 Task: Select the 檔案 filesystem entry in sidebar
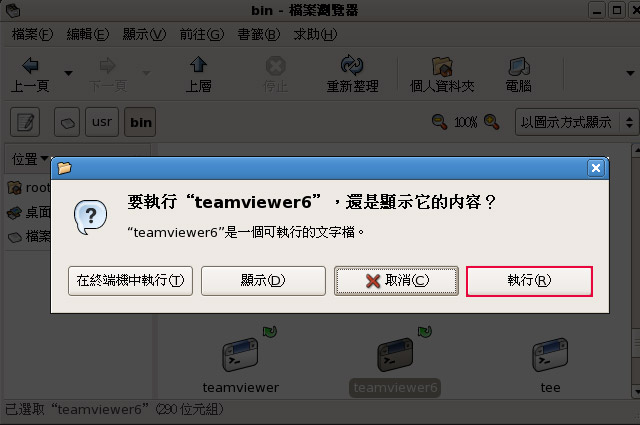pyautogui.click(x=29, y=236)
